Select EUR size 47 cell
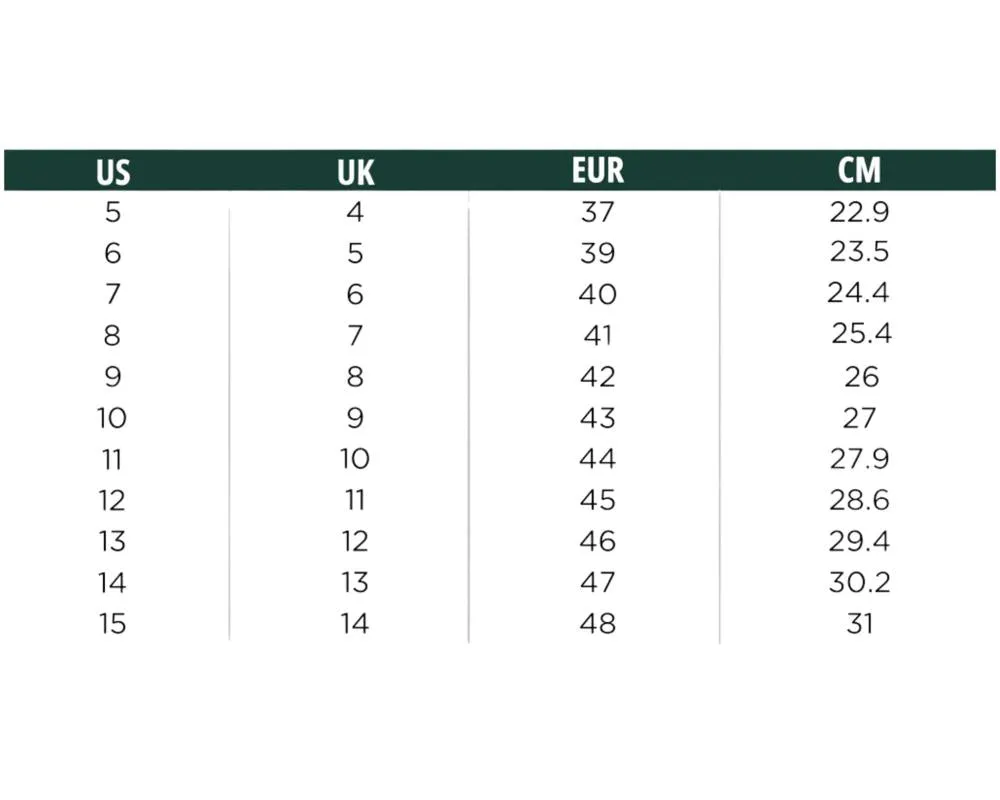 coord(597,582)
